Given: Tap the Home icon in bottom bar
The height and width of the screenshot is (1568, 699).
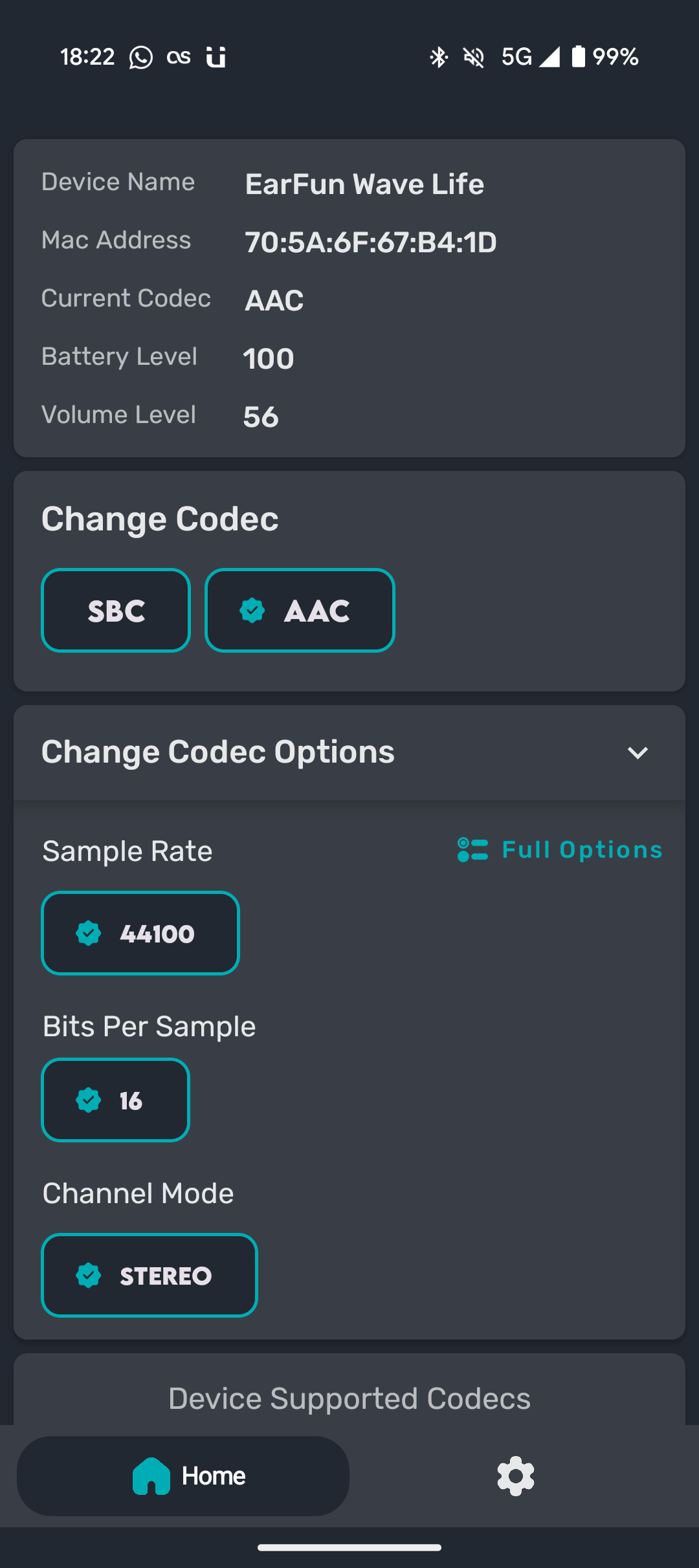Looking at the screenshot, I should 151,1476.
